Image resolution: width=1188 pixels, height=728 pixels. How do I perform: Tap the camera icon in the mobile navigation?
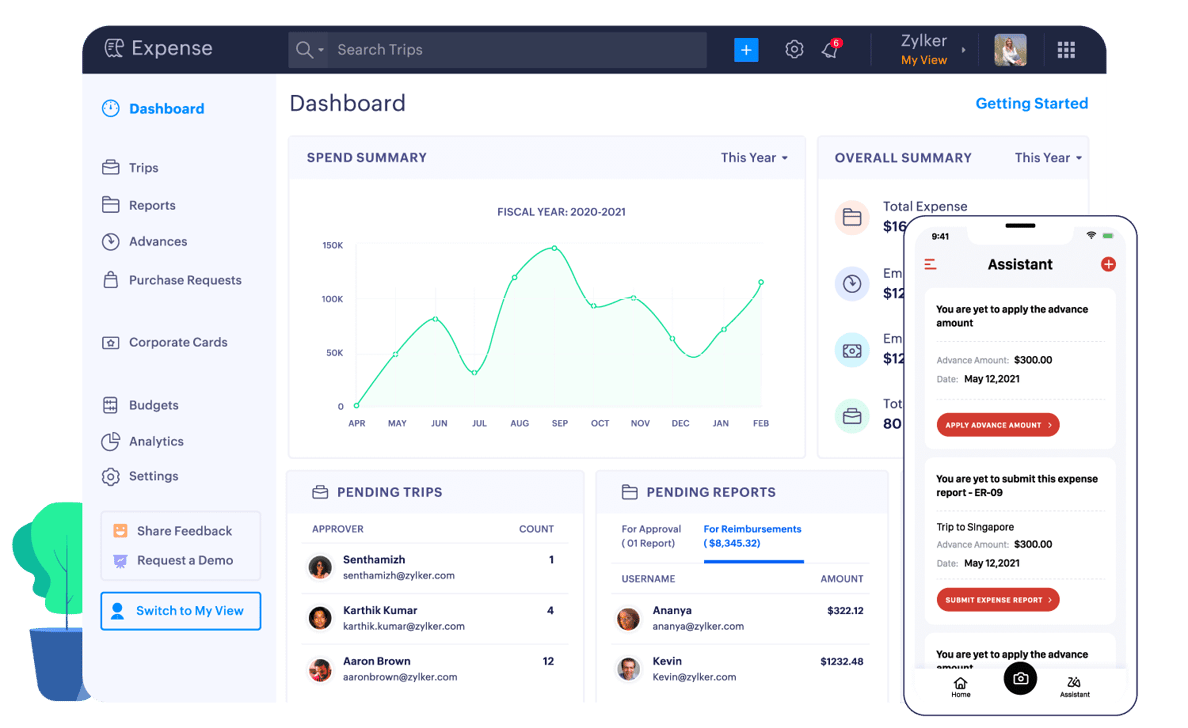click(x=1020, y=678)
